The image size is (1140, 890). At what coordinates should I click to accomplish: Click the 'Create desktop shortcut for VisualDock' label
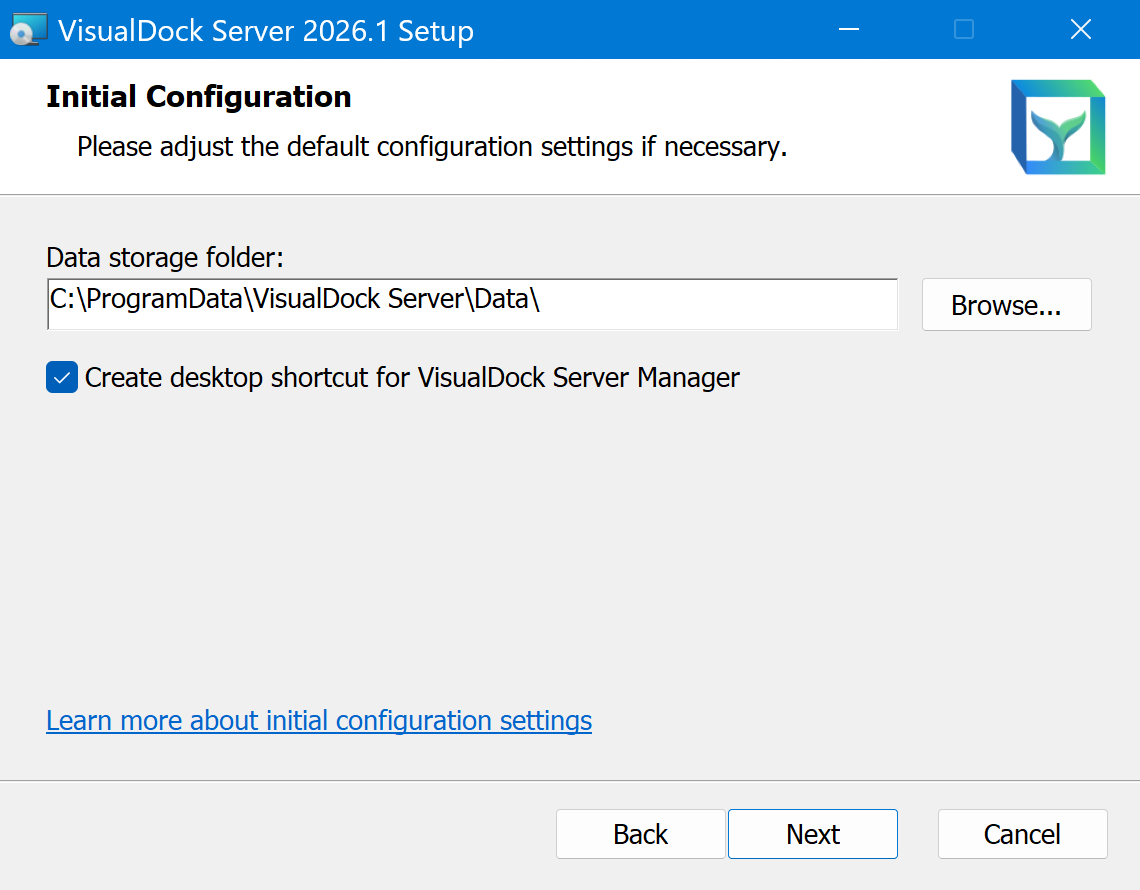[x=411, y=378]
